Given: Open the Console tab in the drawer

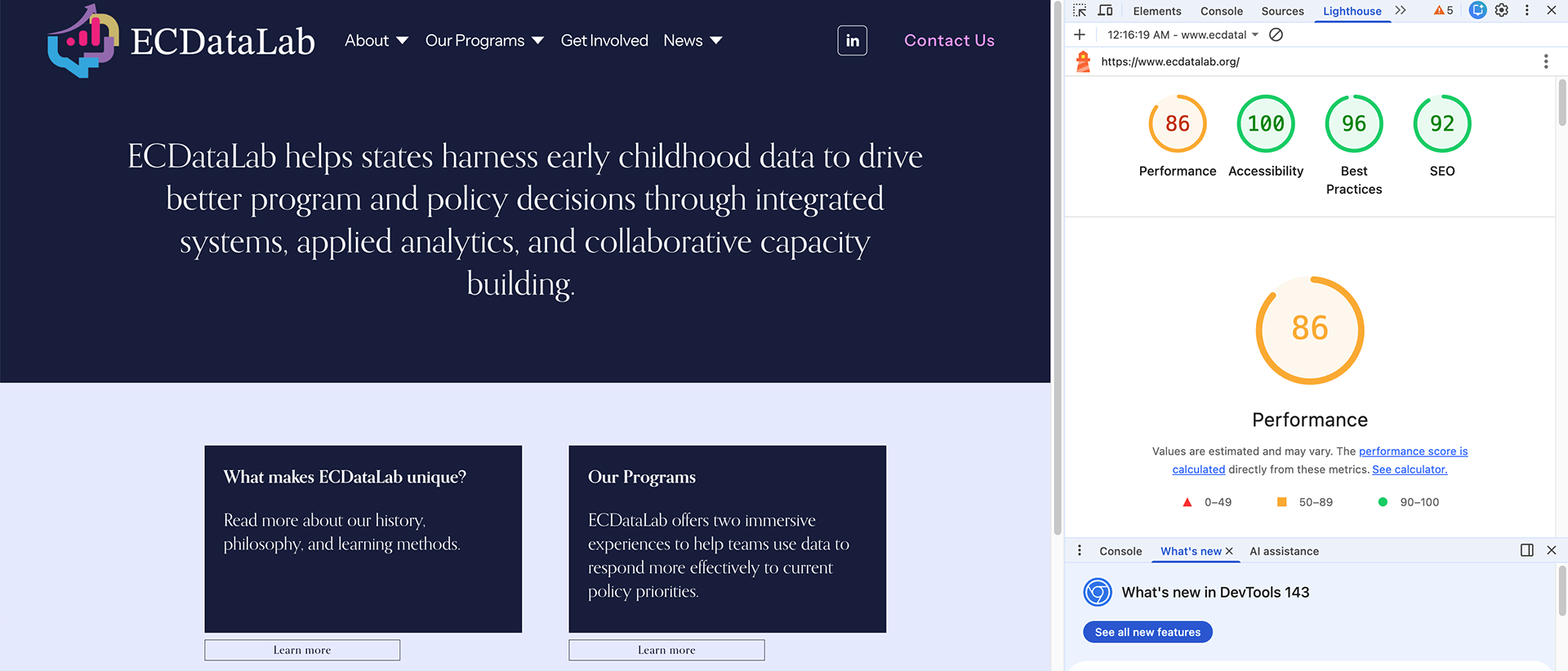Looking at the screenshot, I should coord(1120,551).
